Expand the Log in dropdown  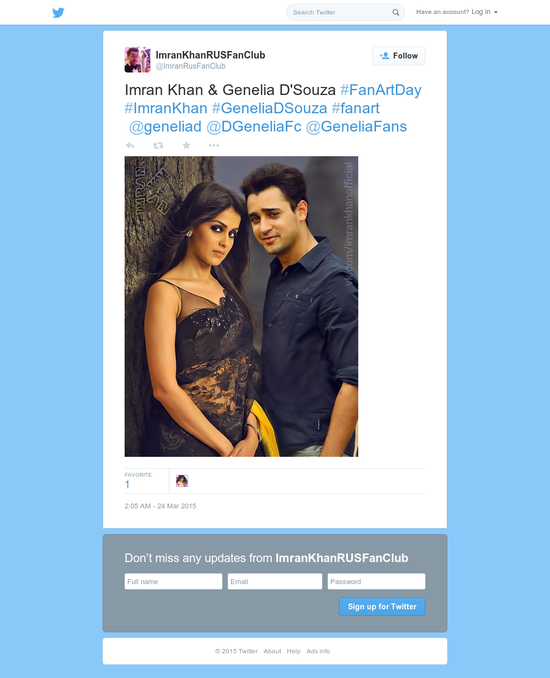pyautogui.click(x=484, y=12)
